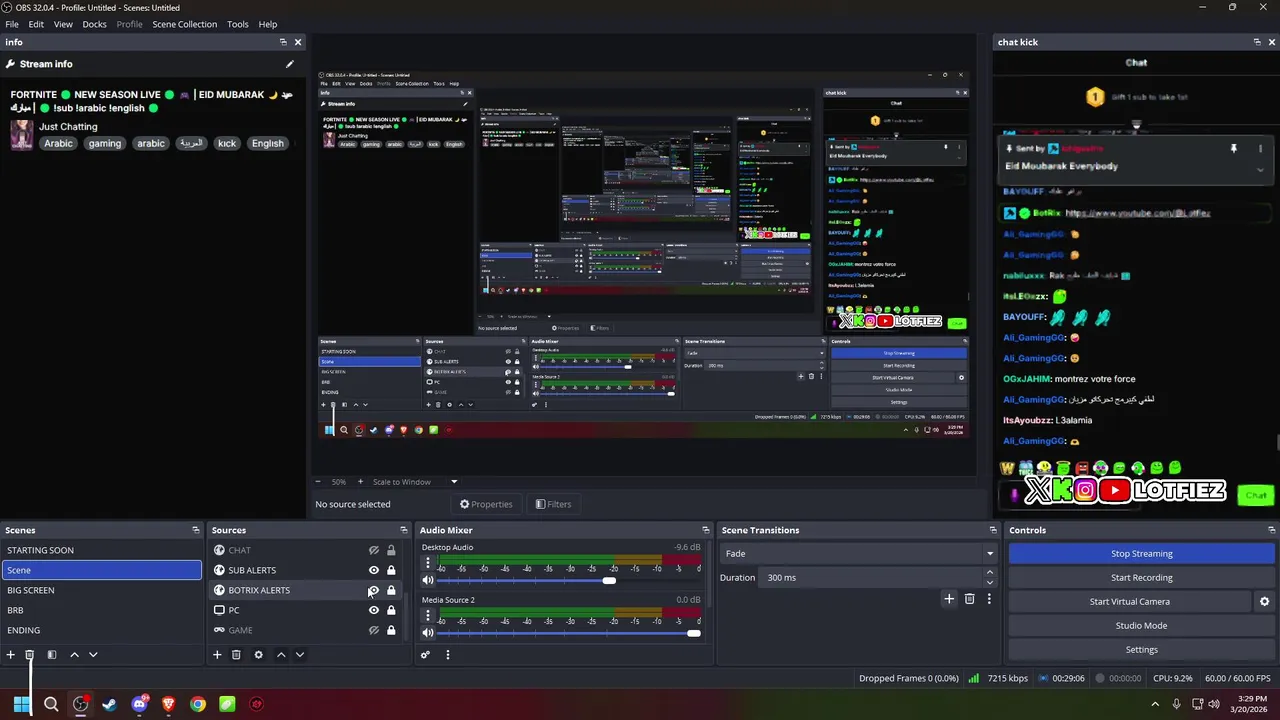Open advanced audio properties gears icon

(425, 655)
